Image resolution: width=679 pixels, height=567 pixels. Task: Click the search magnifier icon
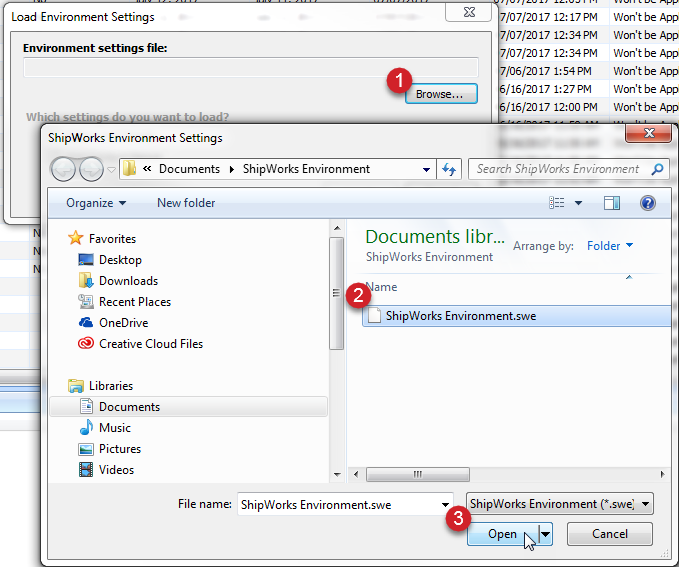point(657,169)
